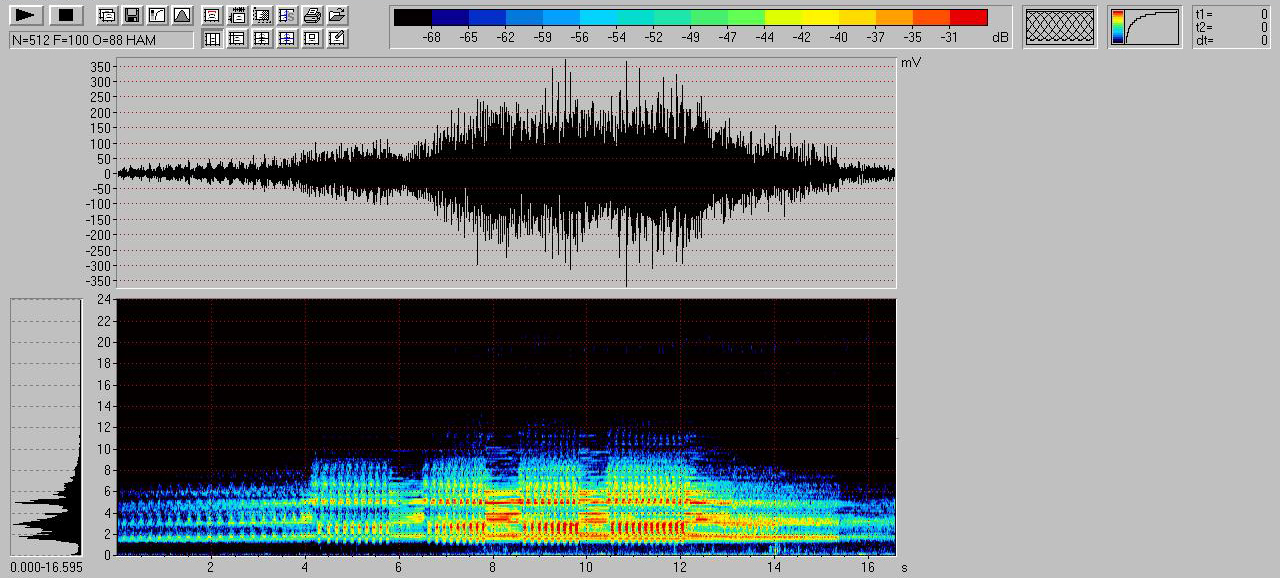Toggle the blue crosshair cursor button

[x=287, y=39]
